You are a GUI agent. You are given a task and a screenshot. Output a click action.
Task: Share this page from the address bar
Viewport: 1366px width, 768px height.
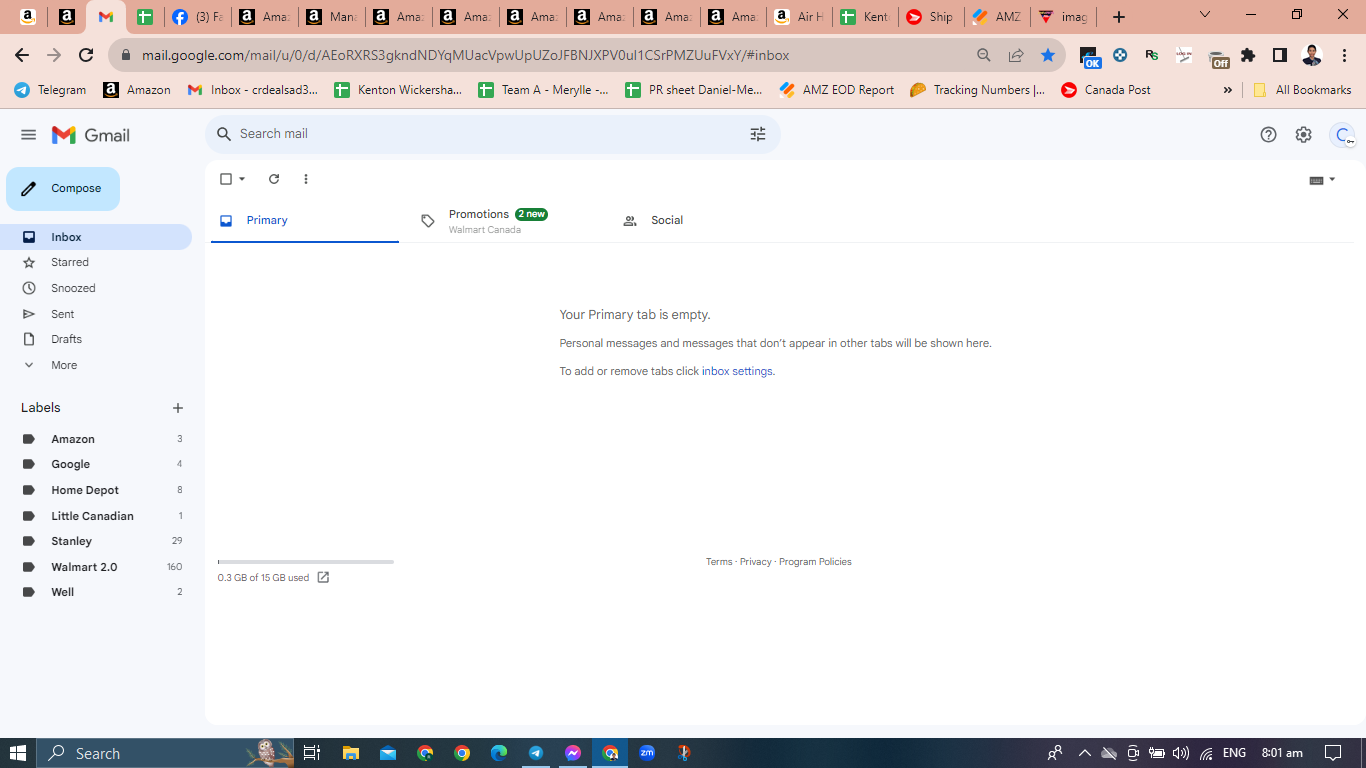[x=1016, y=55]
